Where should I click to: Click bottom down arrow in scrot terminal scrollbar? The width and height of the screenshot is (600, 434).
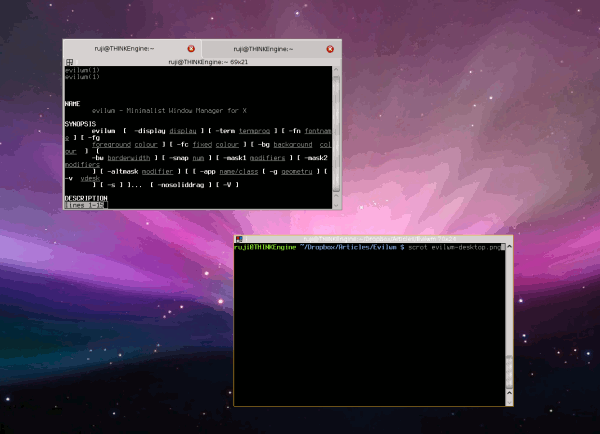(509, 403)
